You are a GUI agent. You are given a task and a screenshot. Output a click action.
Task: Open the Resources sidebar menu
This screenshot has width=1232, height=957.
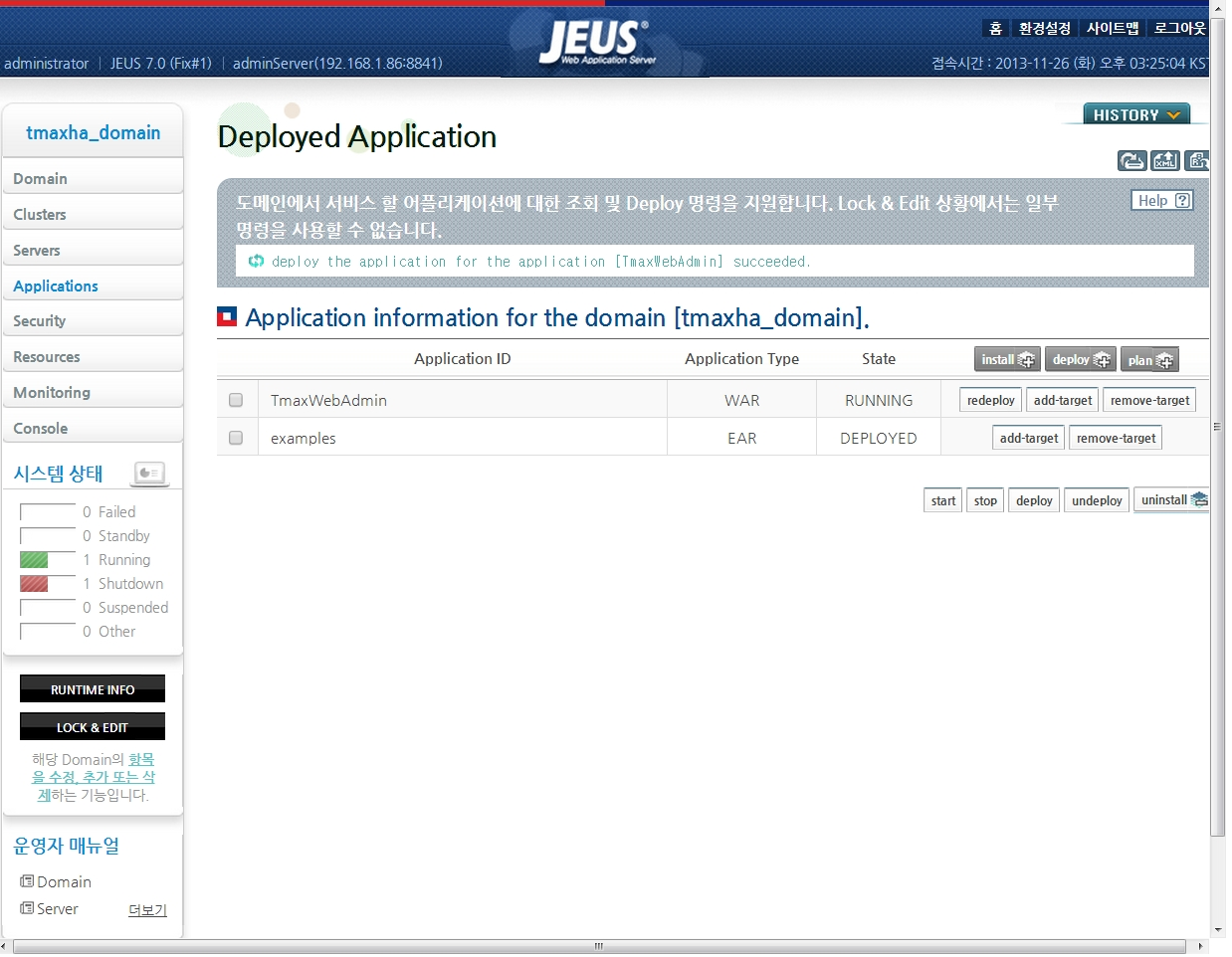coord(93,357)
